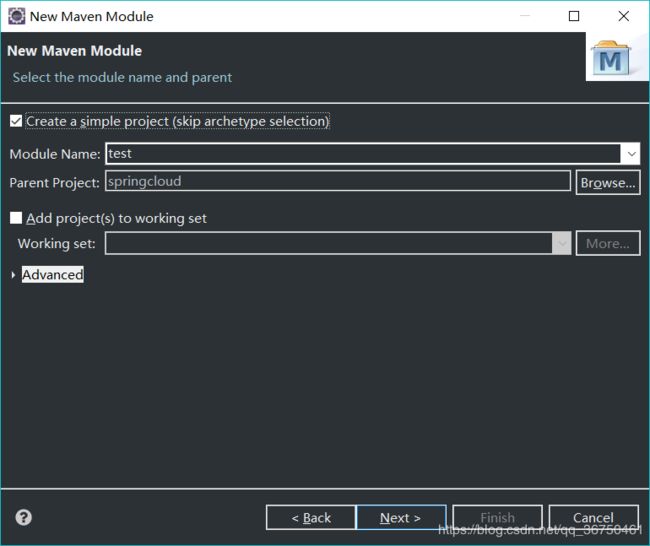The height and width of the screenshot is (546, 650).
Task: Expand the Advanced section
Action: 14,275
